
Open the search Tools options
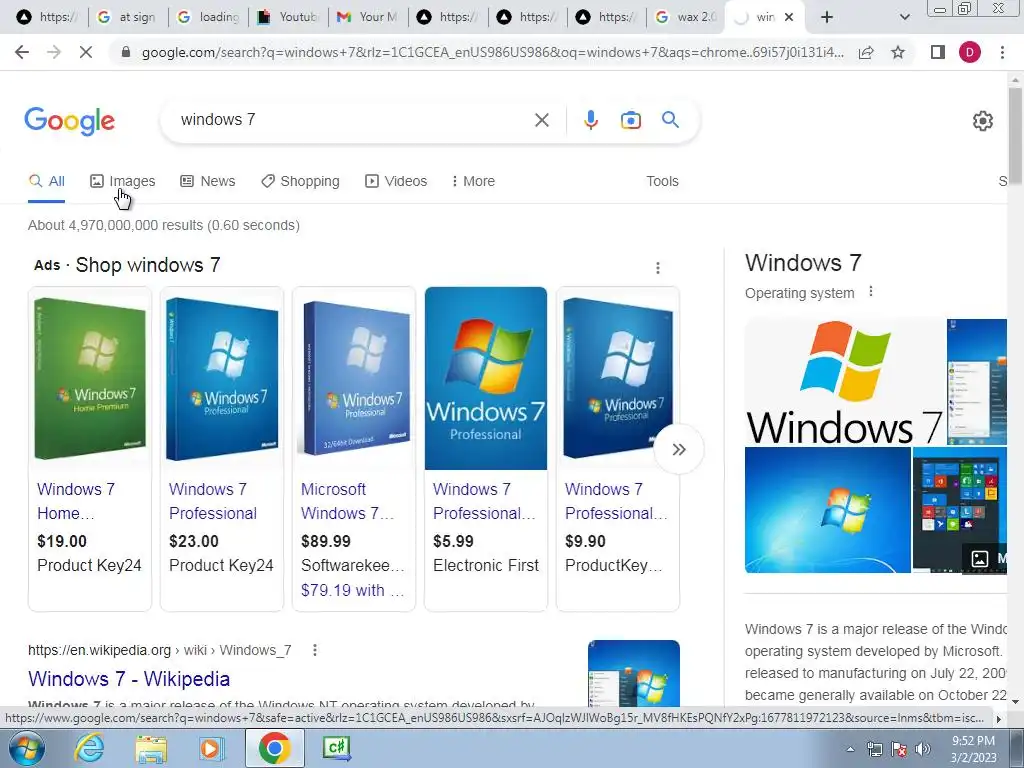(662, 182)
